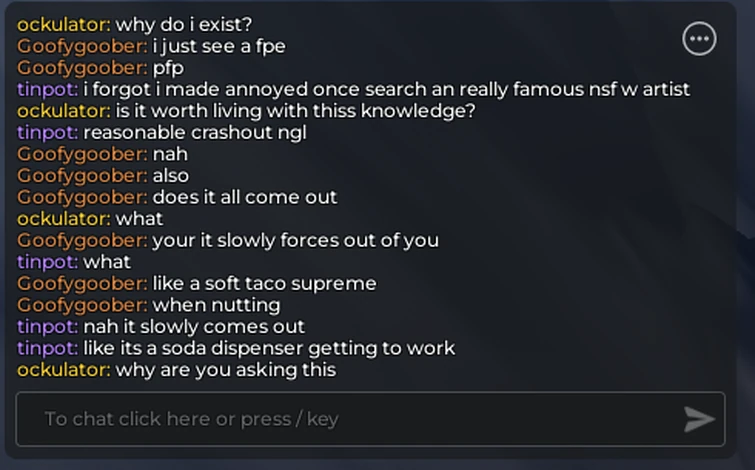Select tinpot's name on 'soda dispenser' message

click(48, 349)
